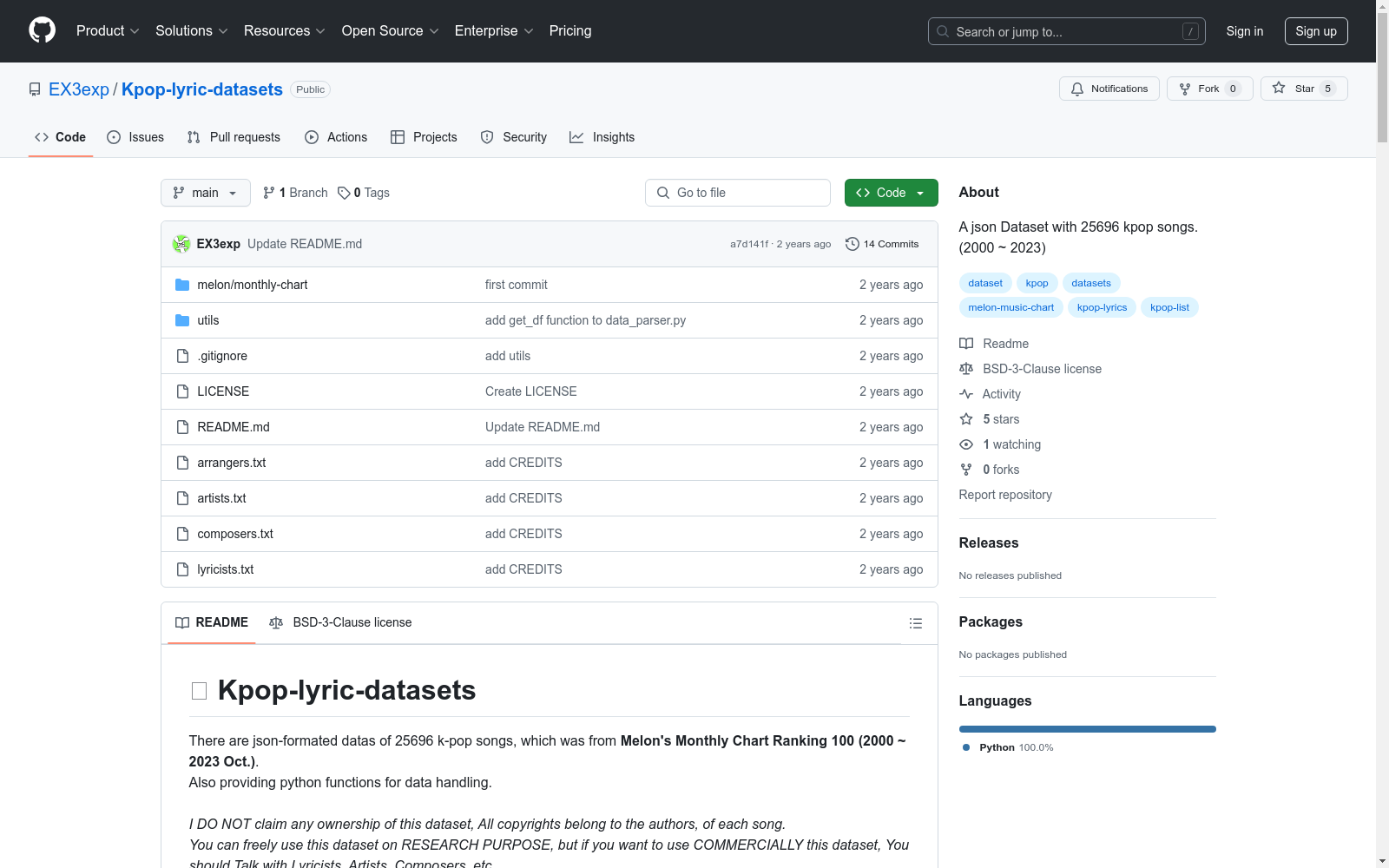1389x868 pixels.
Task: Click the commit history clock icon
Action: 852,244
